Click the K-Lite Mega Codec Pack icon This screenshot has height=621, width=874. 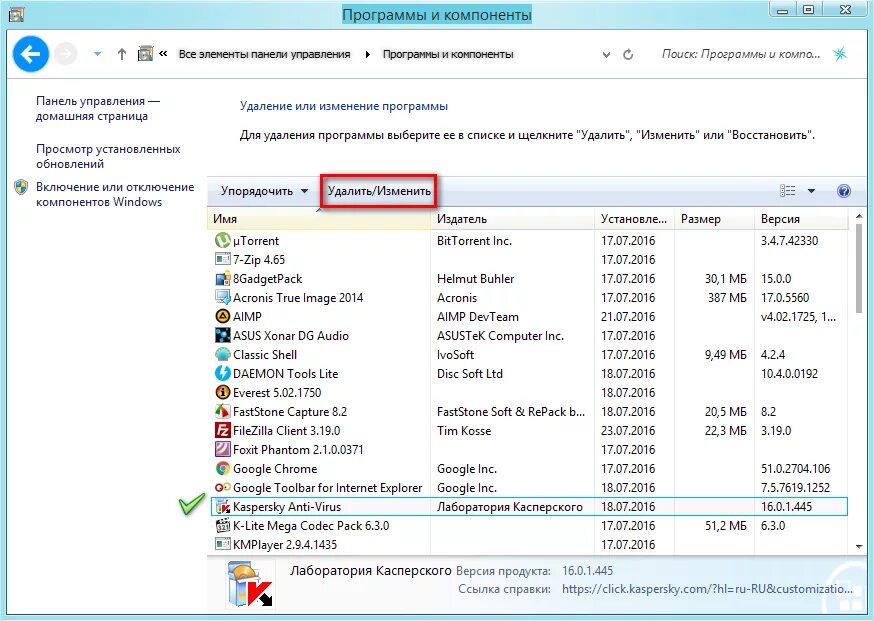coord(222,525)
